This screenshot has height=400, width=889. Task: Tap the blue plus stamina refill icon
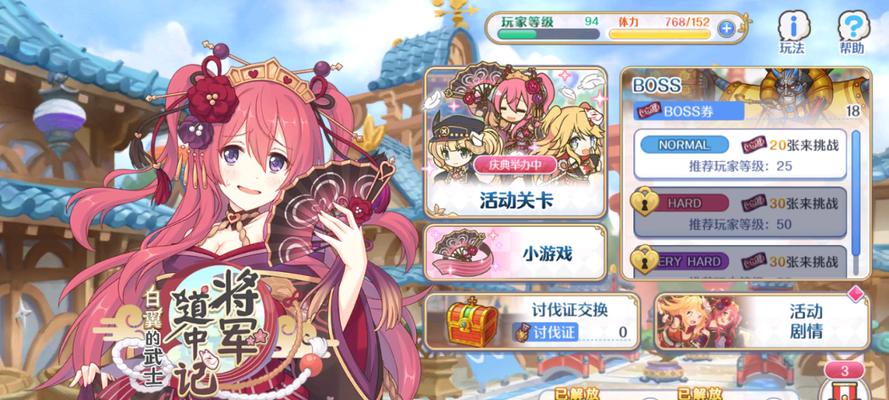click(726, 28)
